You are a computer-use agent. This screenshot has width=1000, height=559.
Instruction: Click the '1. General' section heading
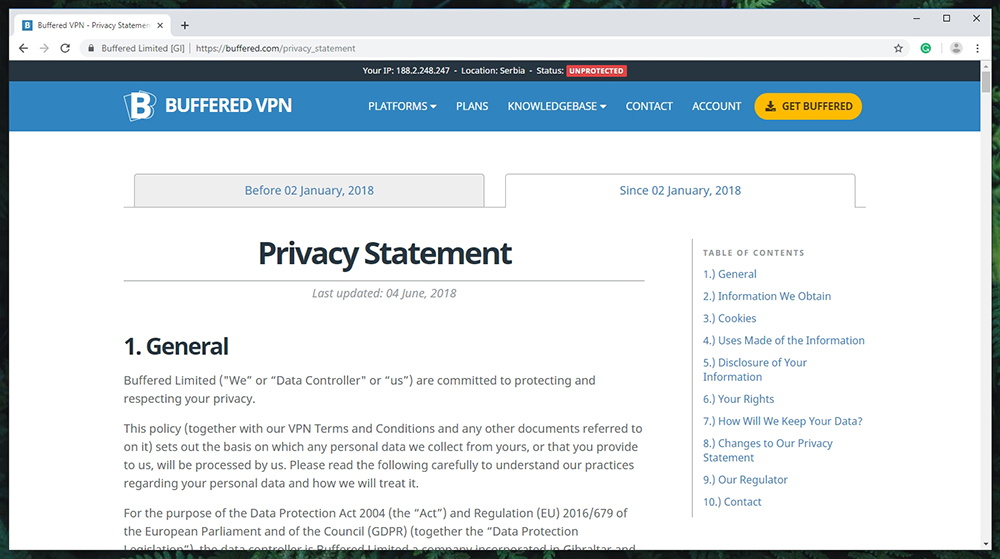point(176,347)
